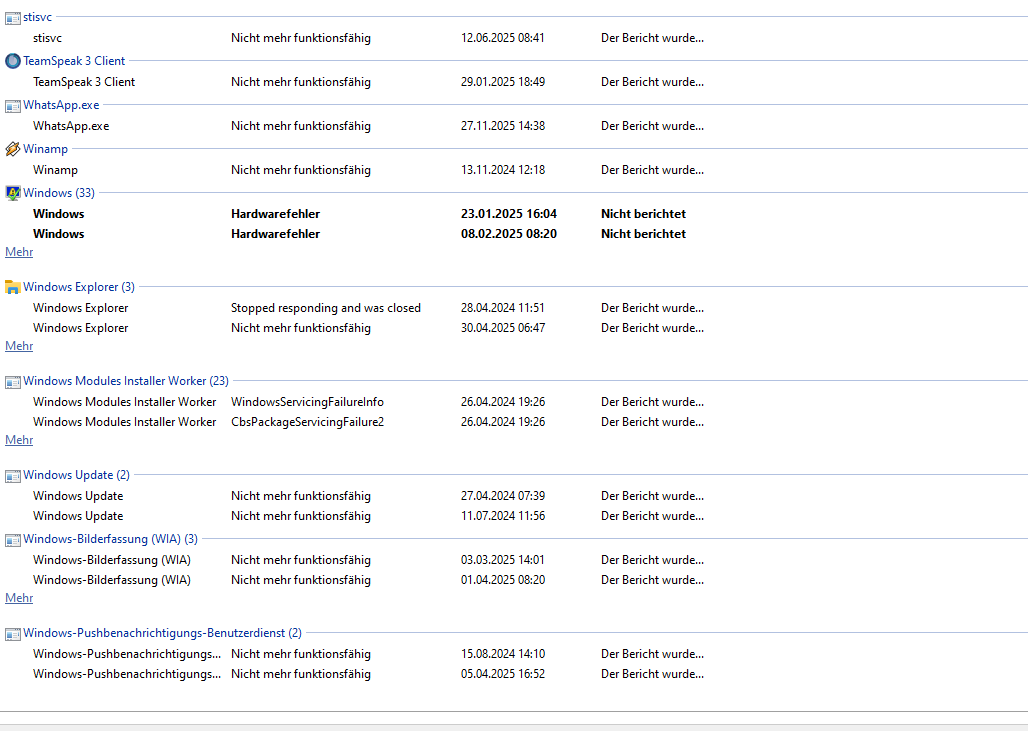This screenshot has height=731, width=1028.
Task: Click the Winamp lightning icon
Action: pyautogui.click(x=12, y=149)
